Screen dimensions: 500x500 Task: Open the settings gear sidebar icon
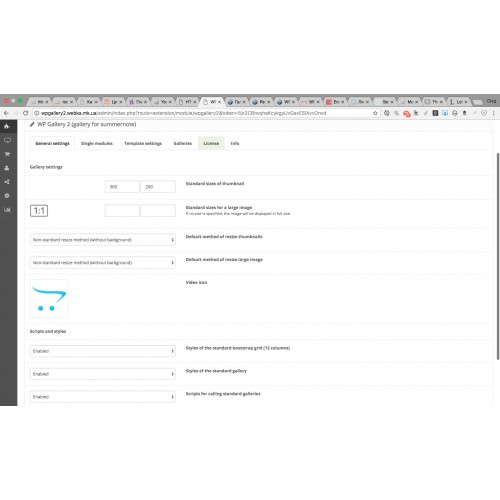pos(7,196)
